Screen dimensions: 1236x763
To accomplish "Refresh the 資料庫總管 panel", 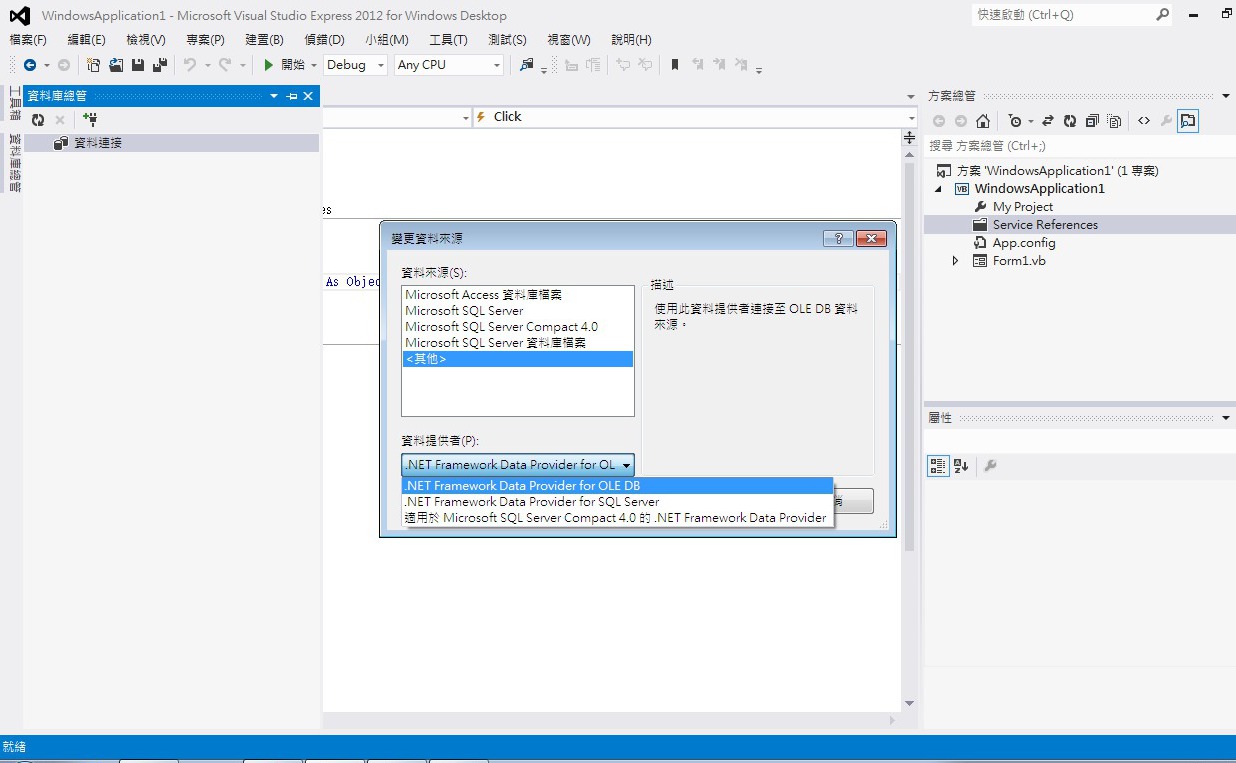I will [38, 119].
